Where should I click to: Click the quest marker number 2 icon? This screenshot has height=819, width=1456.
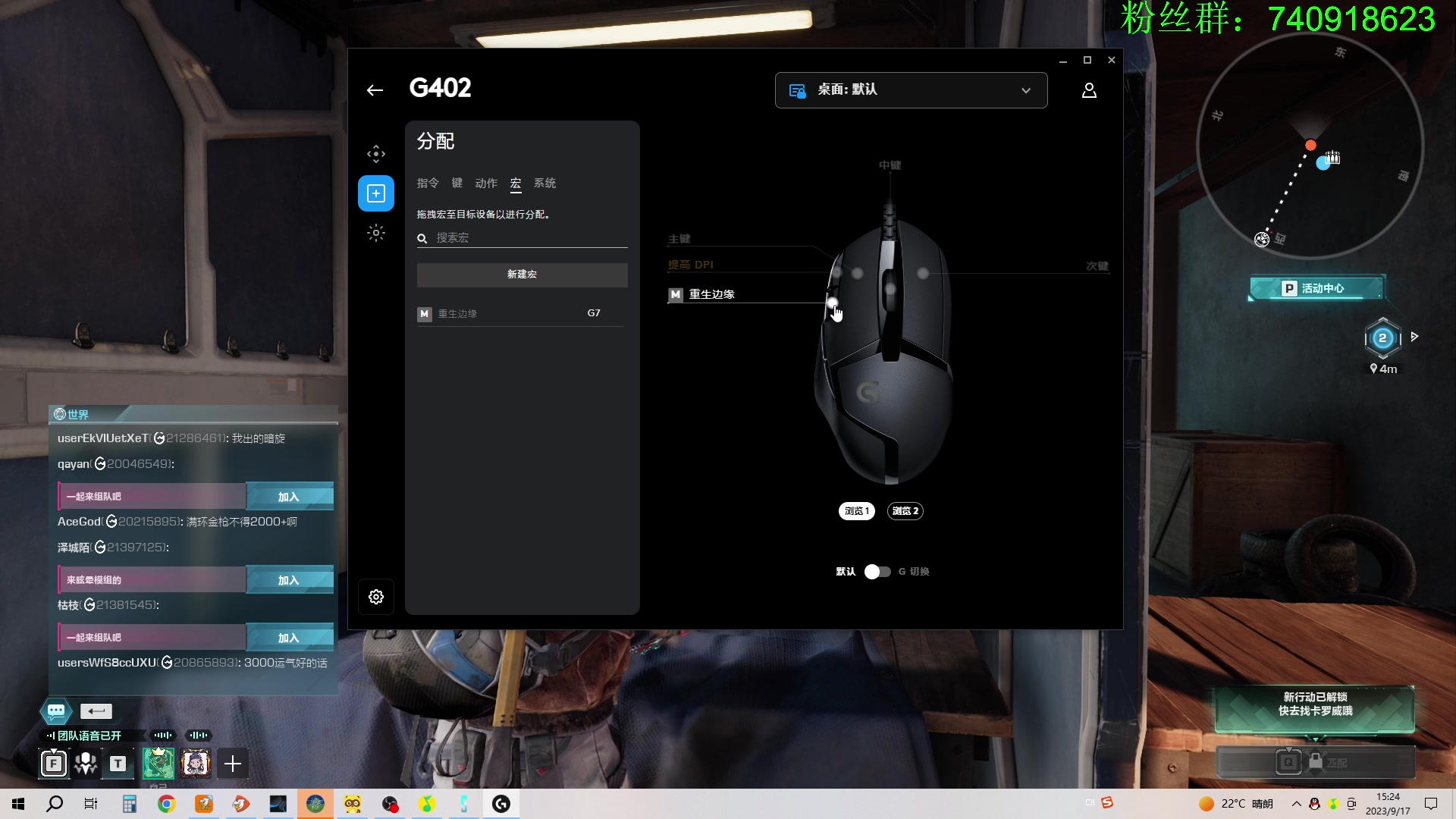pyautogui.click(x=1382, y=338)
